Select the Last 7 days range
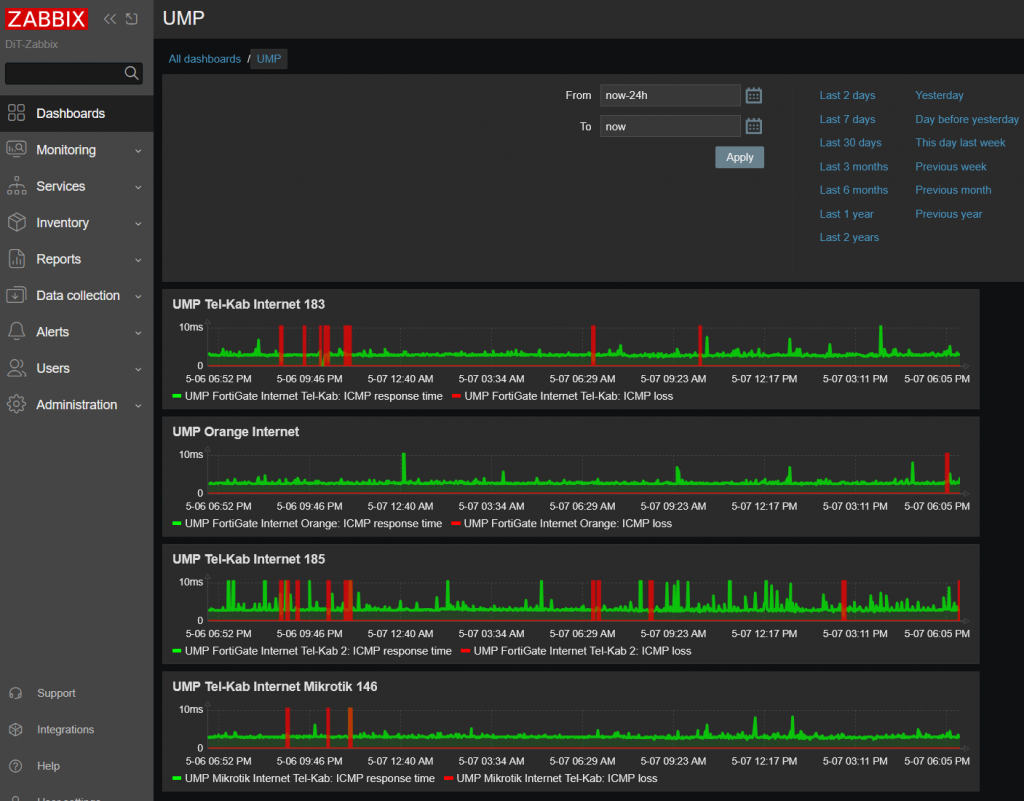1024x801 pixels. [847, 119]
